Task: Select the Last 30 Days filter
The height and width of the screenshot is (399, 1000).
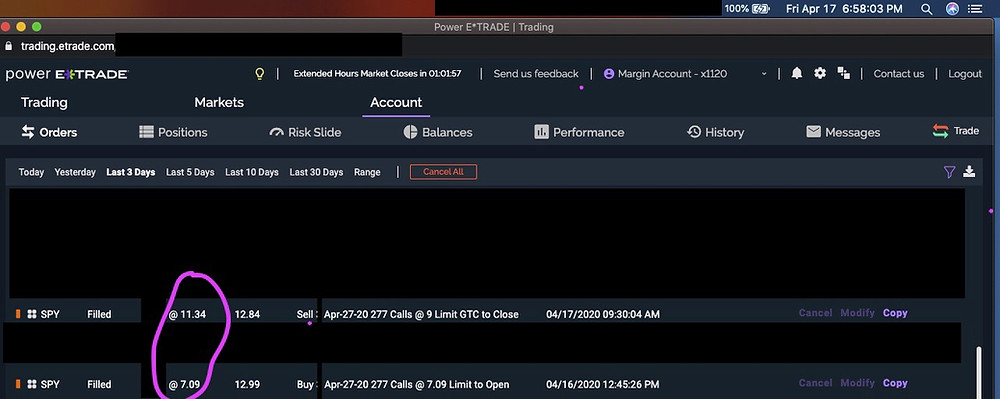Action: (x=316, y=172)
